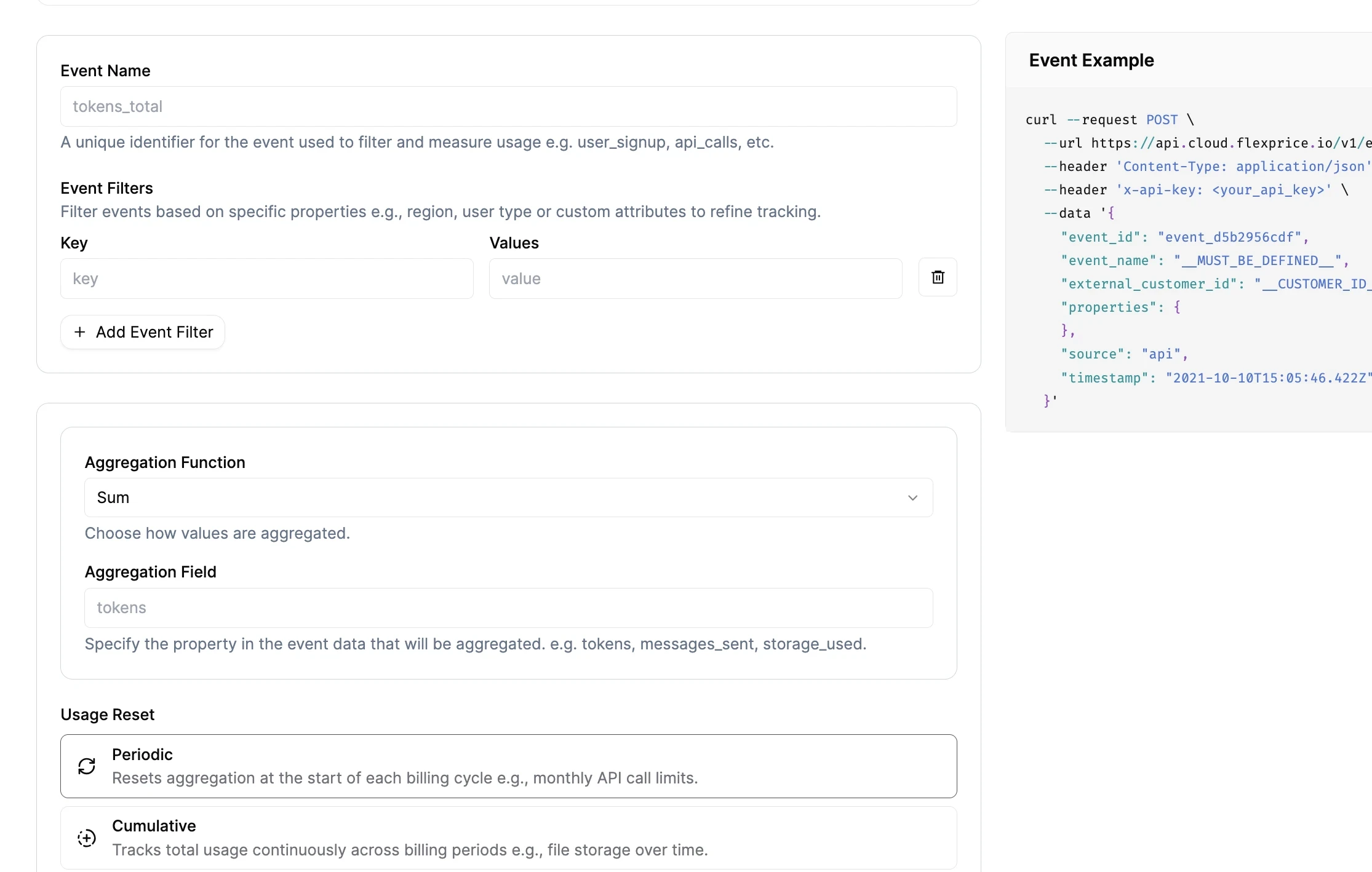Viewport: 1372px width, 872px height.
Task: Select the Periodic usage reset option
Action: coord(508,766)
